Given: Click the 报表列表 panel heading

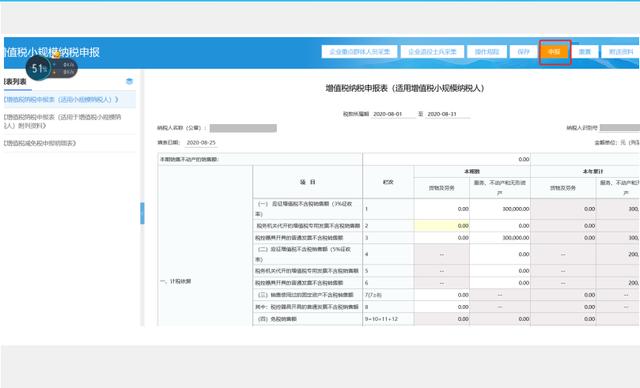Looking at the screenshot, I should [x=15, y=82].
